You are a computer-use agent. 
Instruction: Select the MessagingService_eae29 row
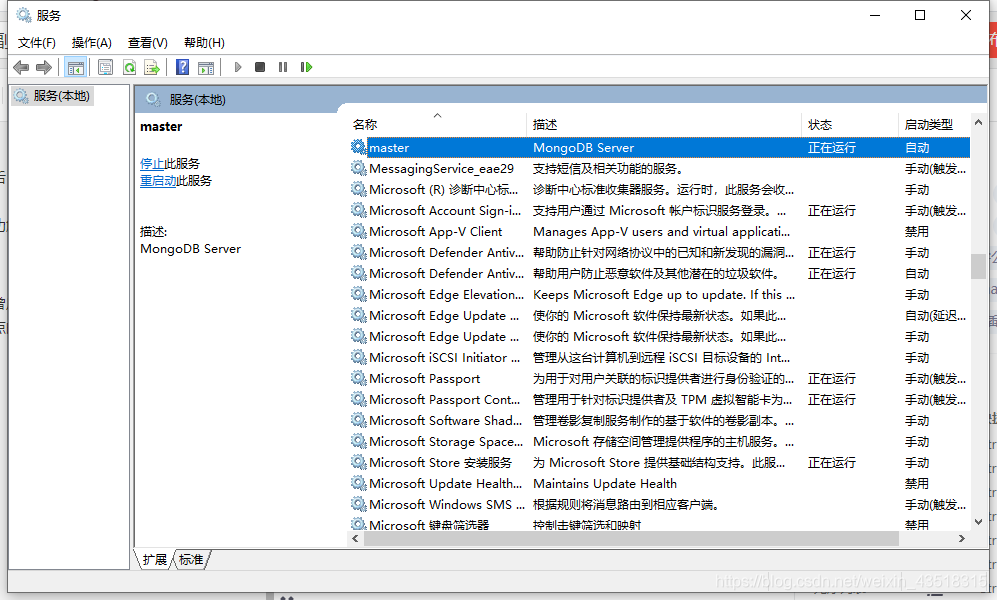(x=660, y=168)
